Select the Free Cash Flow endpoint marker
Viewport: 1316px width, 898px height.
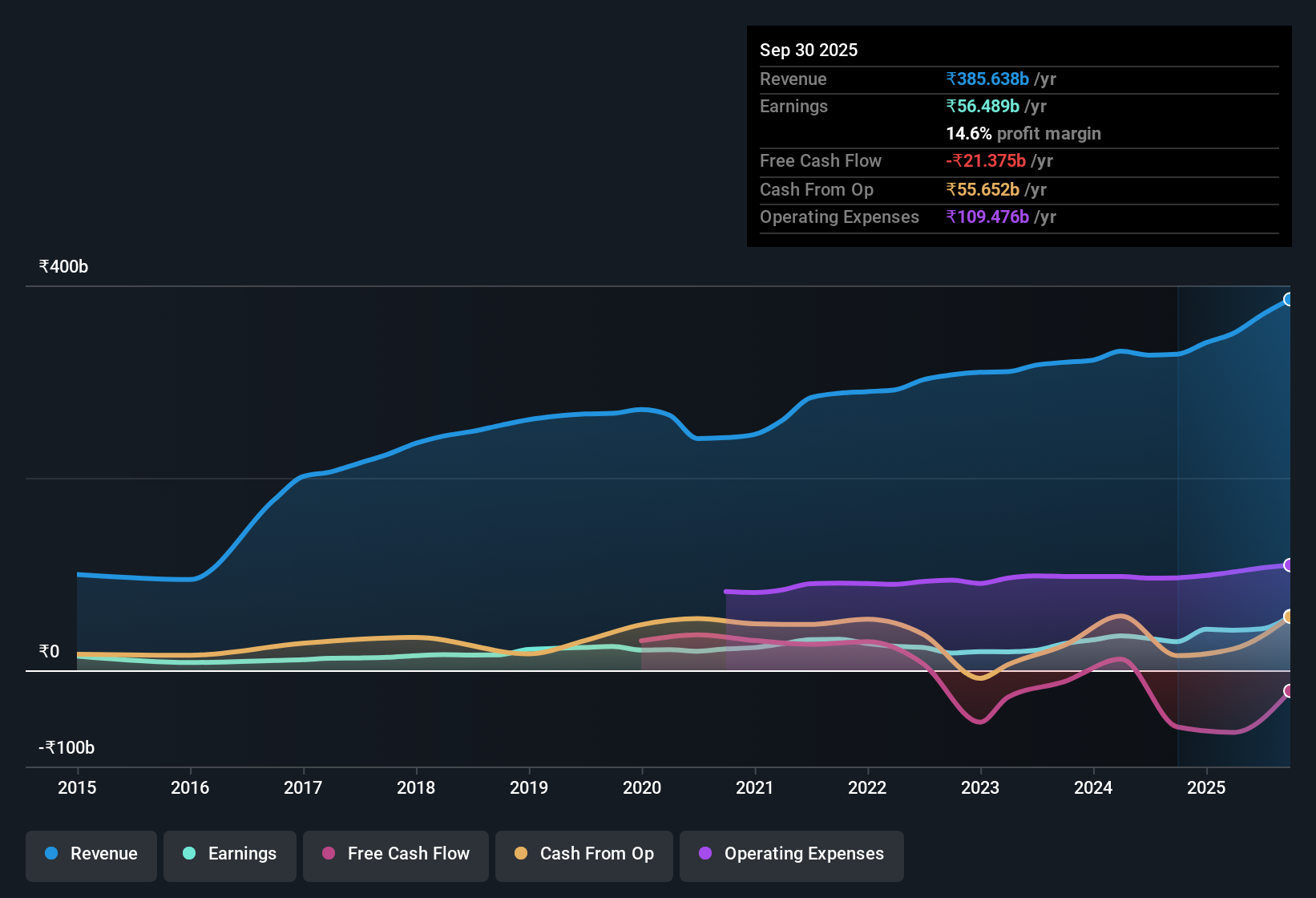[1289, 690]
